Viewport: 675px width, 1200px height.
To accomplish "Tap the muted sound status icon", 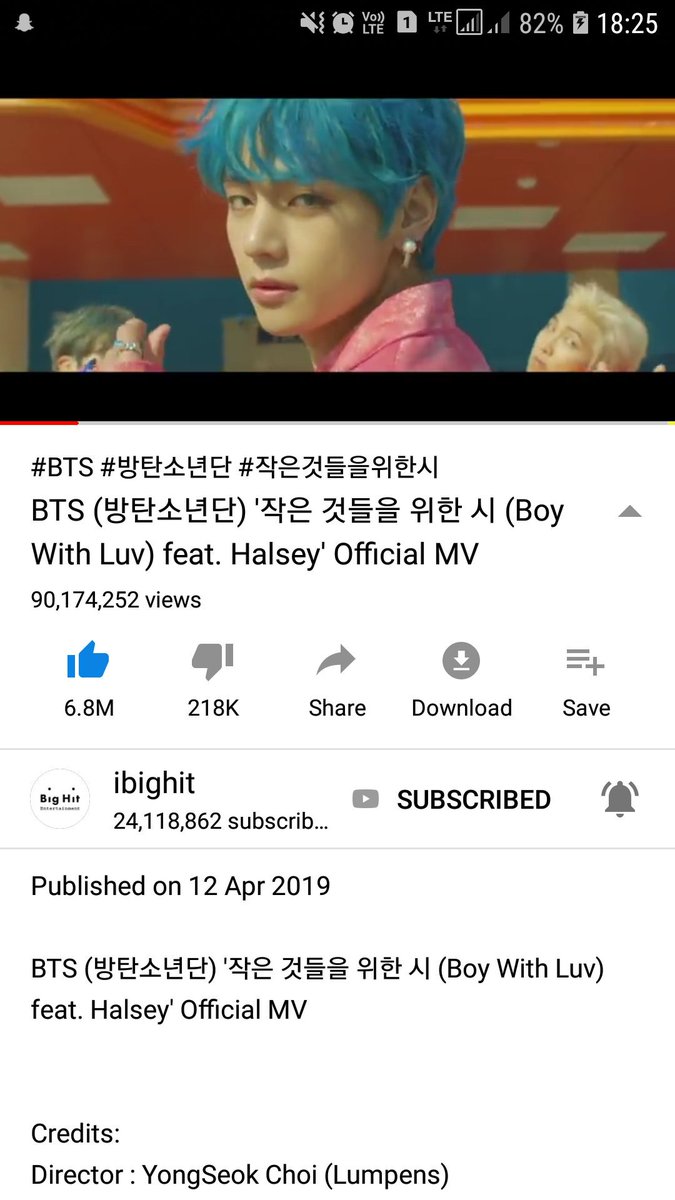I will coord(313,23).
